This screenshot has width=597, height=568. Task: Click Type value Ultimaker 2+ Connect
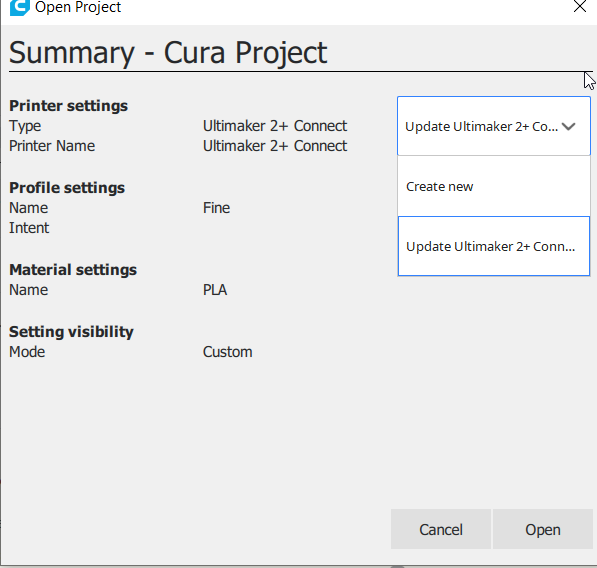(275, 126)
